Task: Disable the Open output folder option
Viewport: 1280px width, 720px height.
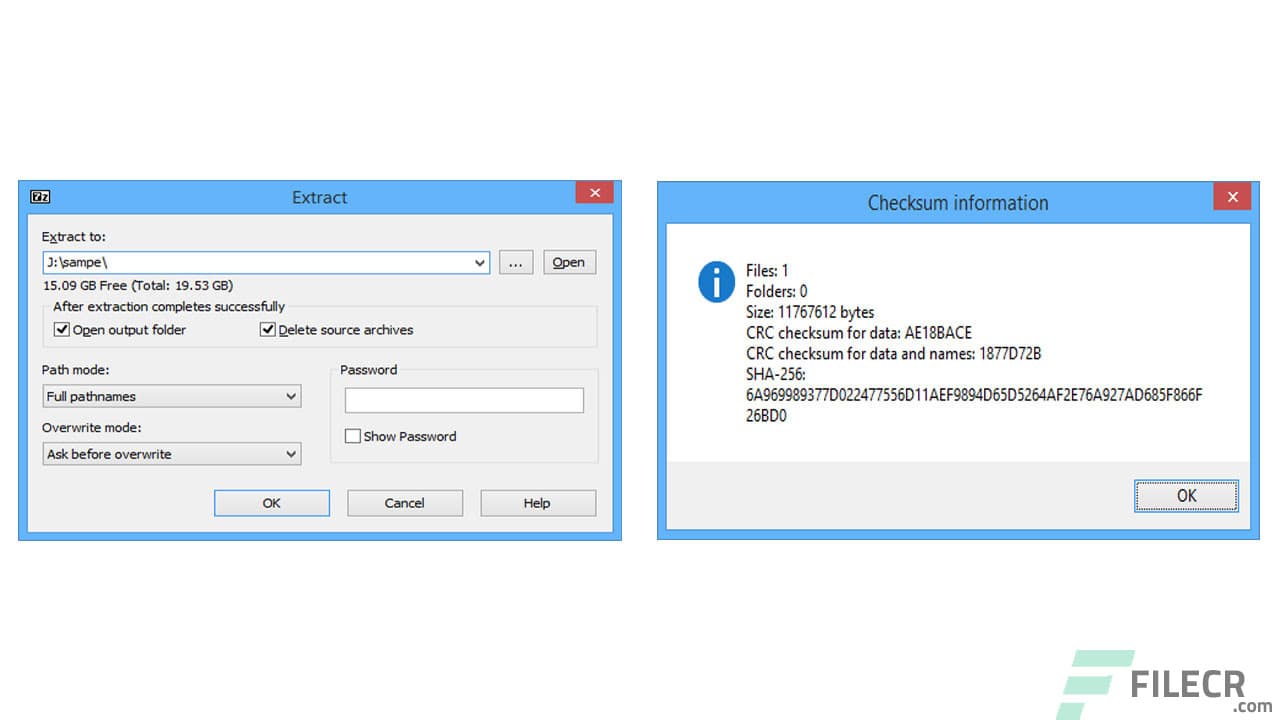Action: [x=62, y=329]
